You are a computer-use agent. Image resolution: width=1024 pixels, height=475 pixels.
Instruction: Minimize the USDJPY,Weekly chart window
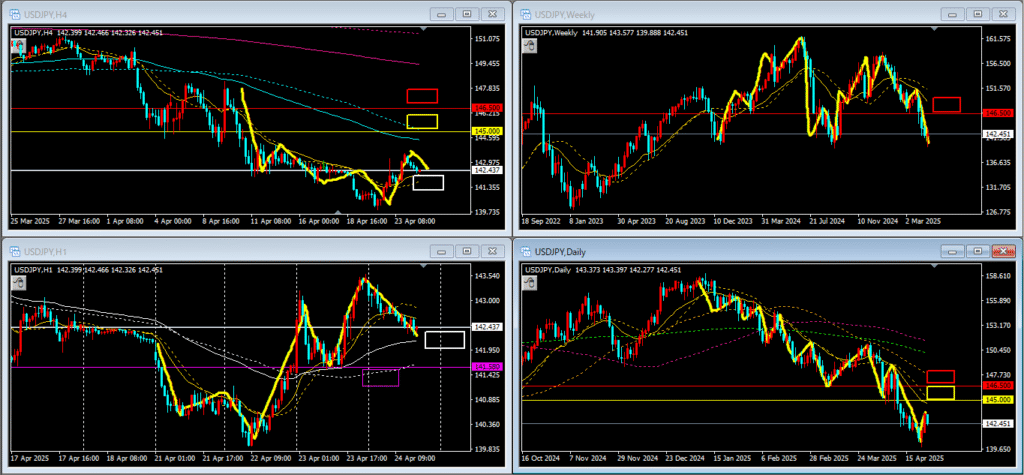[953, 14]
